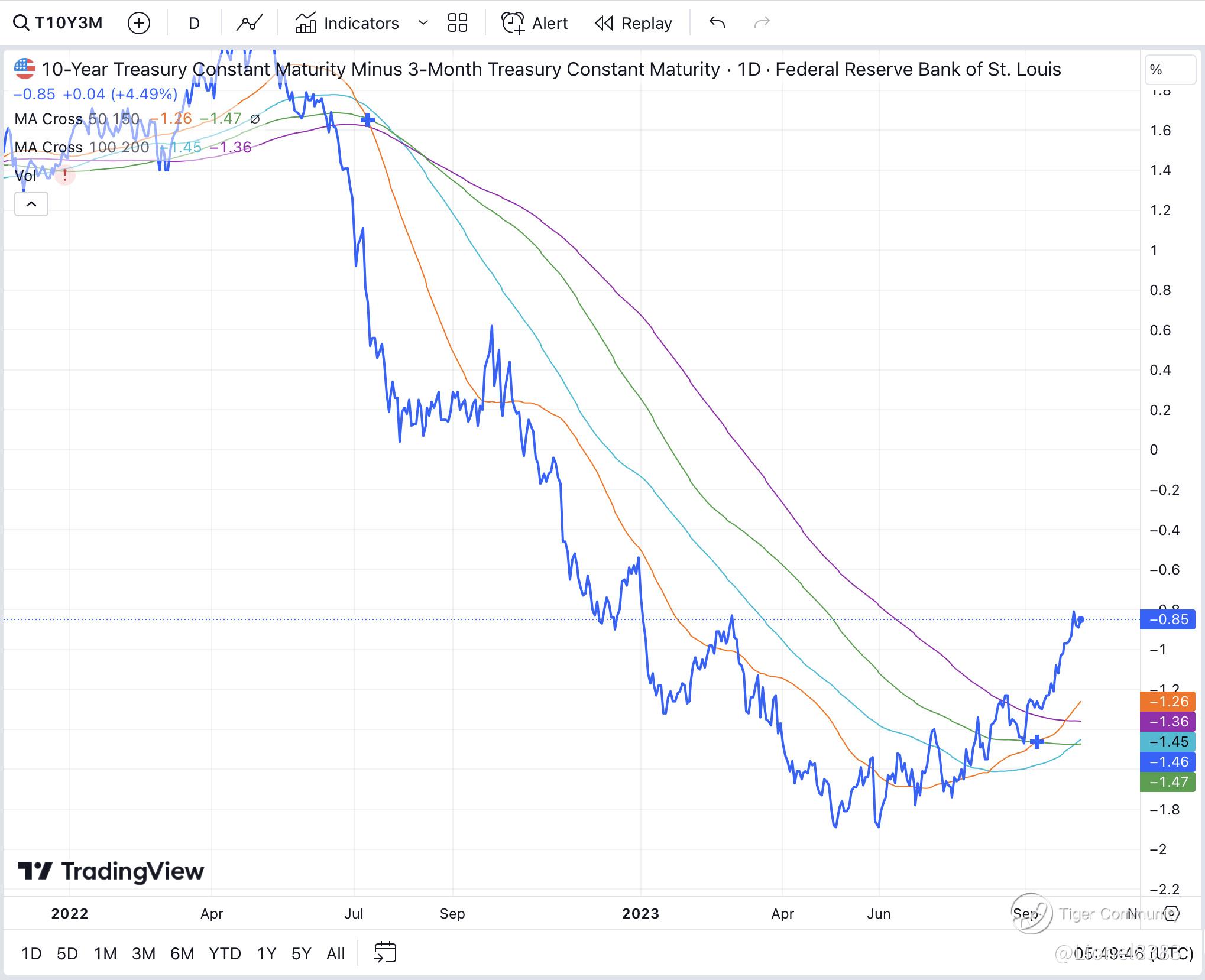Click the add symbol compare plus icon
1205x980 pixels.
(x=139, y=23)
